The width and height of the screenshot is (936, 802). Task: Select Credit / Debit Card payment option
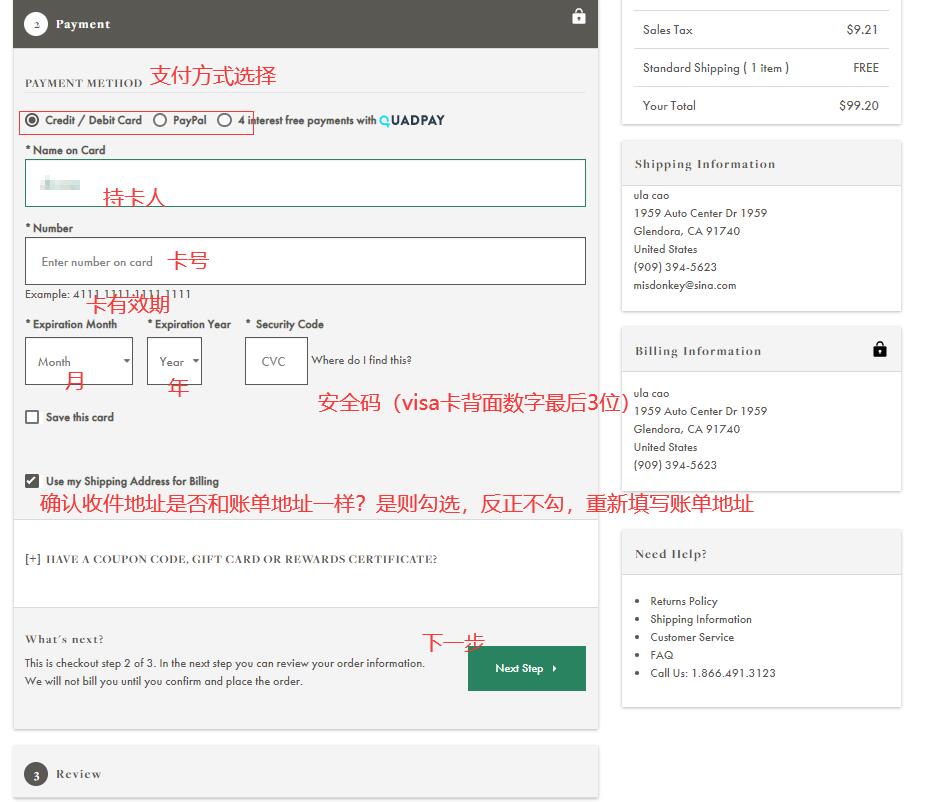(x=33, y=120)
